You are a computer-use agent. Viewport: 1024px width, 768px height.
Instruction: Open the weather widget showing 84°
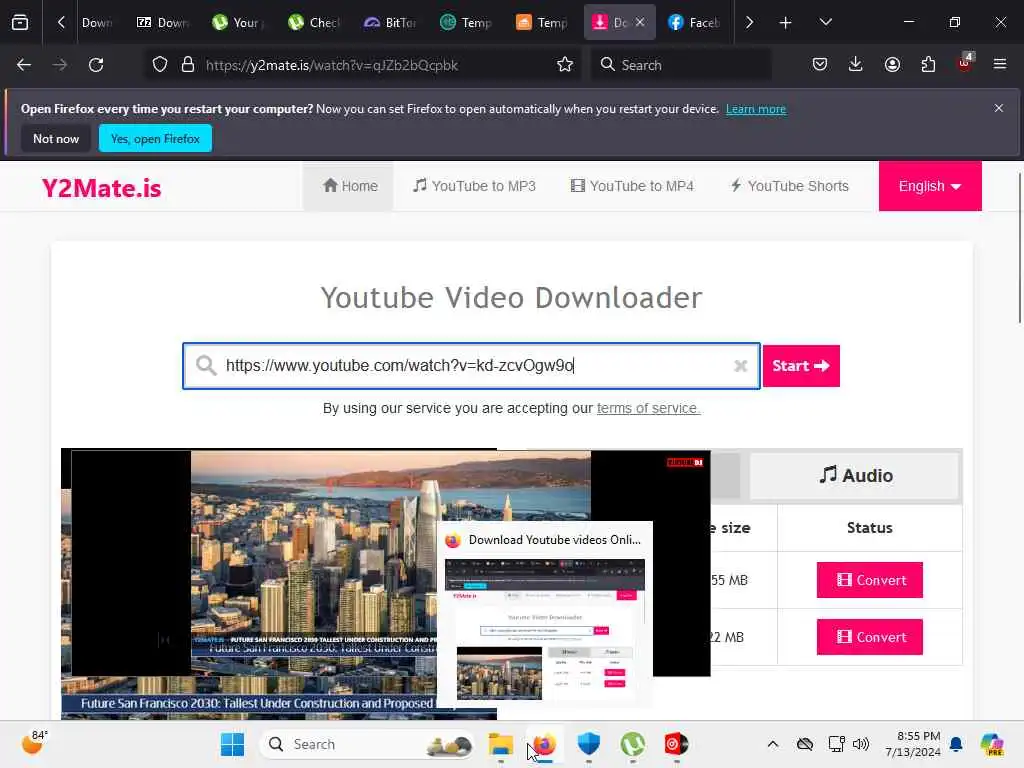[x=35, y=743]
